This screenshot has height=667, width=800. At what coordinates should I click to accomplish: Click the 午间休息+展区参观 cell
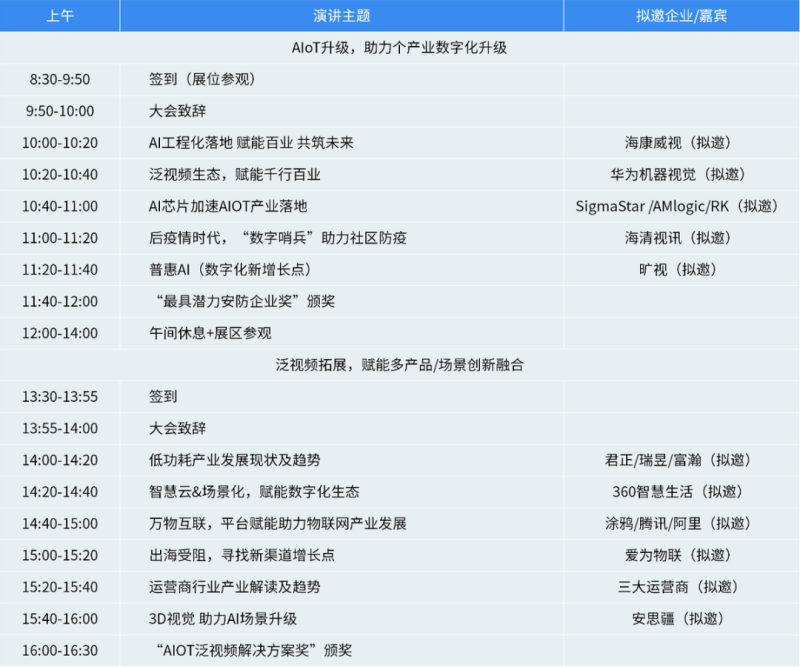pos(210,333)
